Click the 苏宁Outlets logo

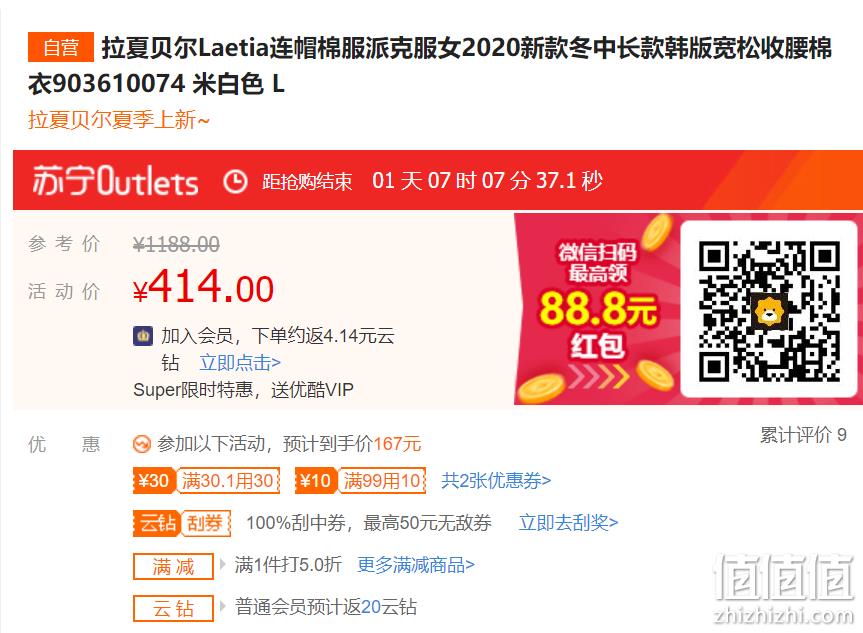[116, 180]
